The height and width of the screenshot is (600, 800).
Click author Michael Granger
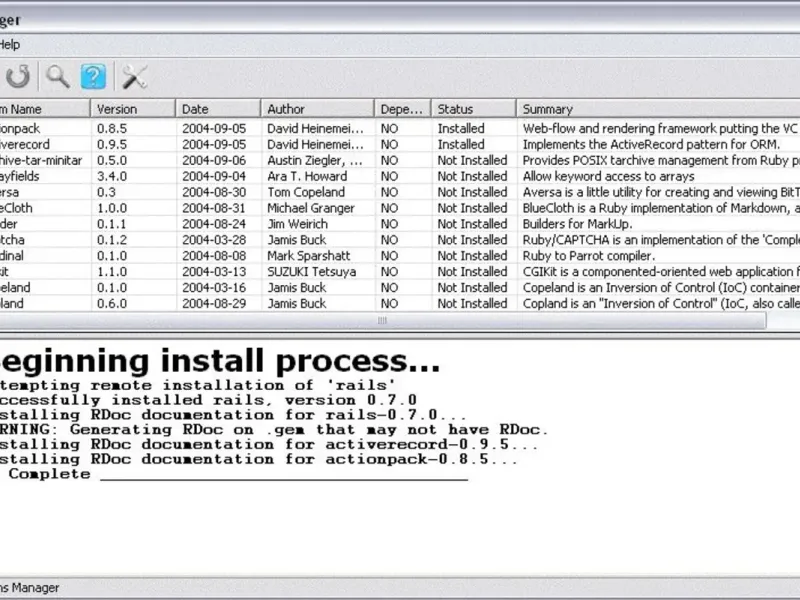(311, 208)
